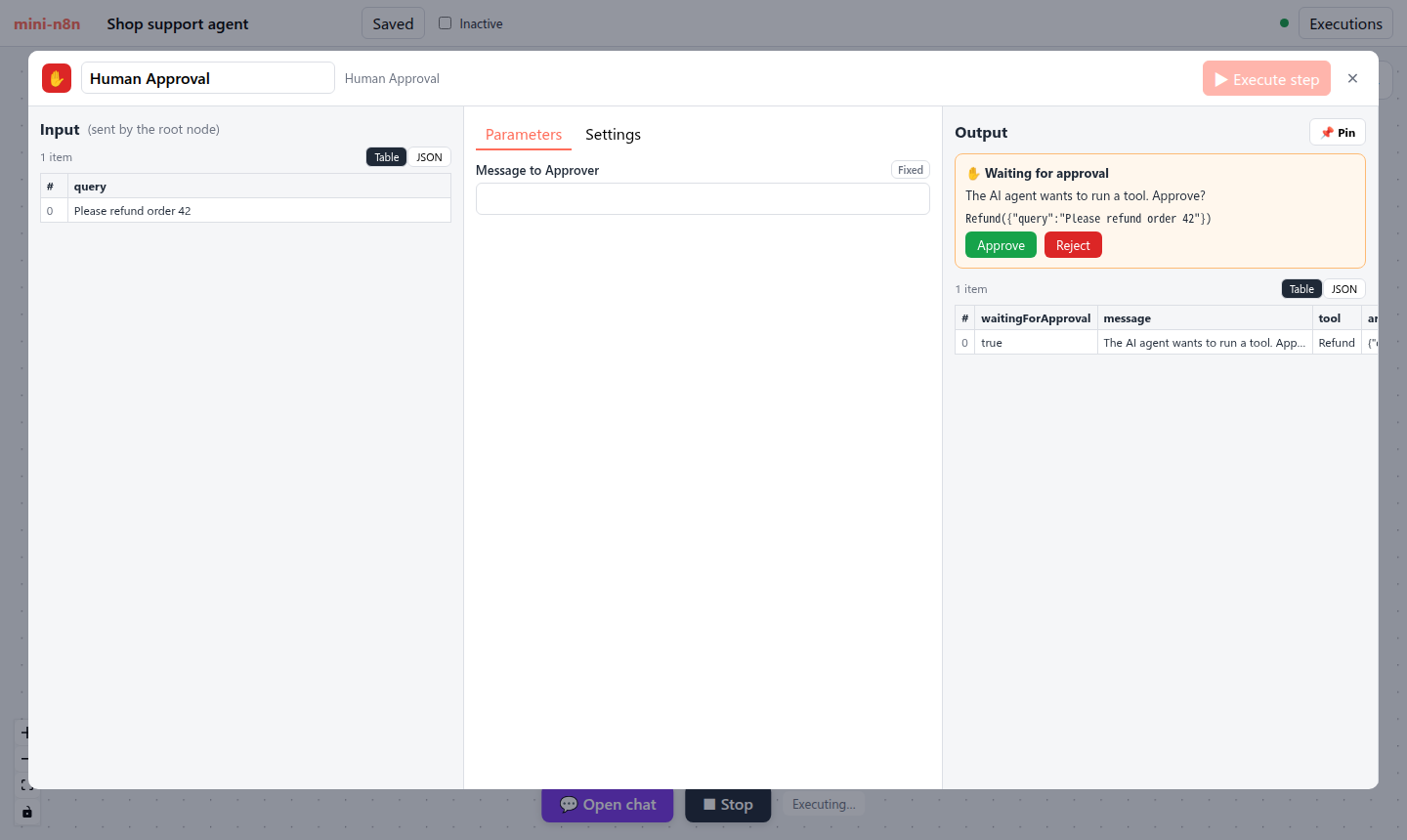Image resolution: width=1407 pixels, height=840 pixels.
Task: Pin the output data
Action: [1338, 133]
